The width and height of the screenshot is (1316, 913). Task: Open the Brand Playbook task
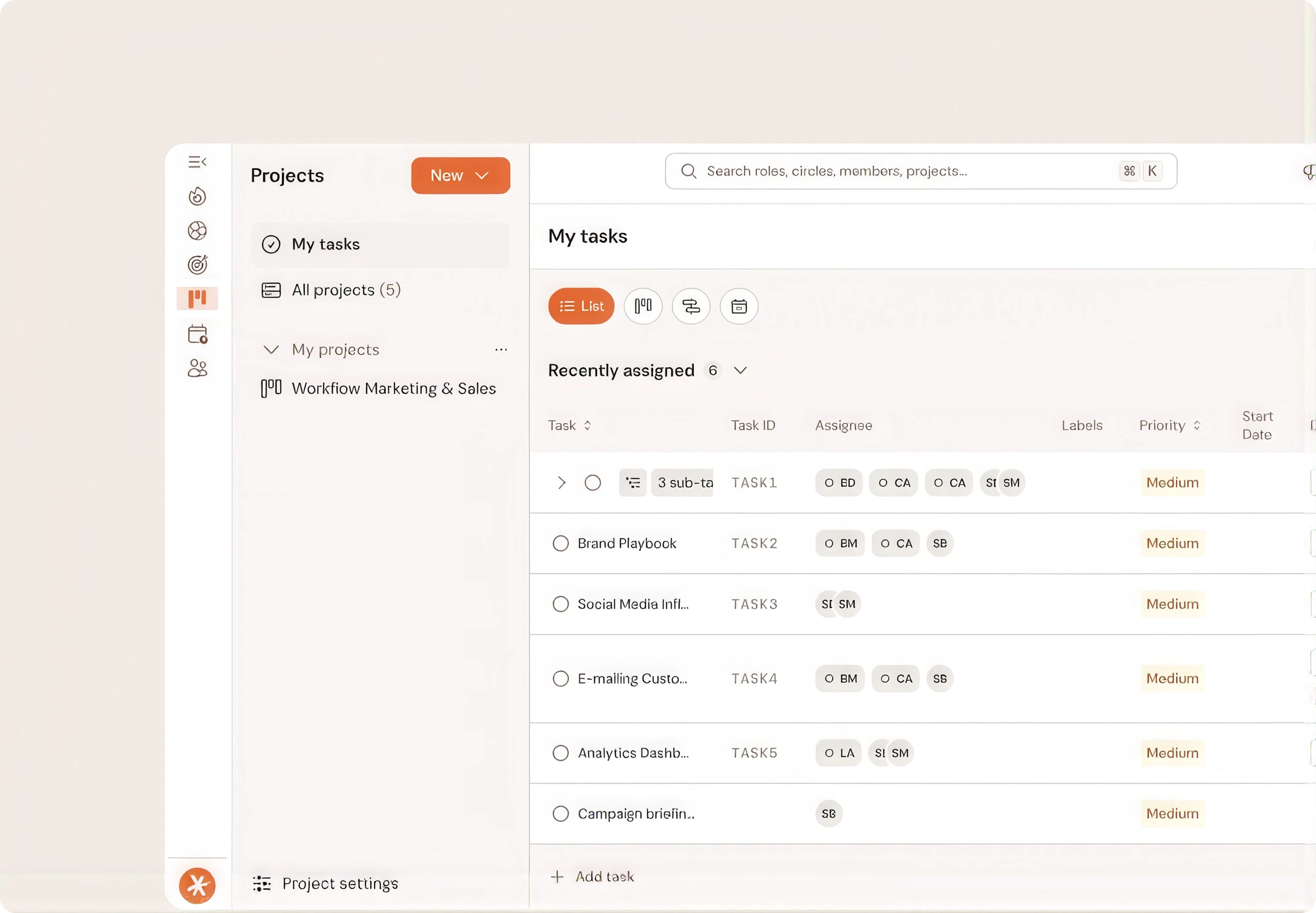pos(627,543)
